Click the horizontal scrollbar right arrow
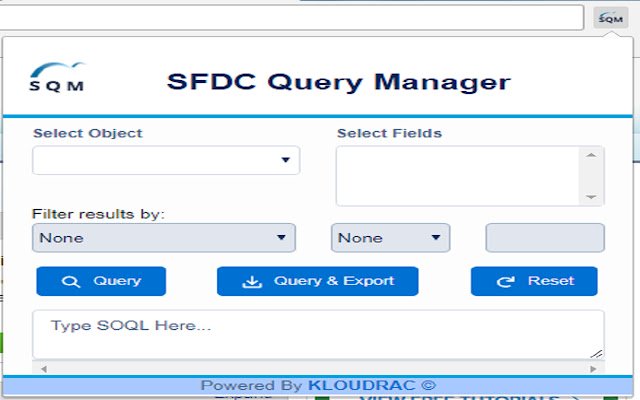Screen dimensions: 640x400 pyautogui.click(x=593, y=369)
